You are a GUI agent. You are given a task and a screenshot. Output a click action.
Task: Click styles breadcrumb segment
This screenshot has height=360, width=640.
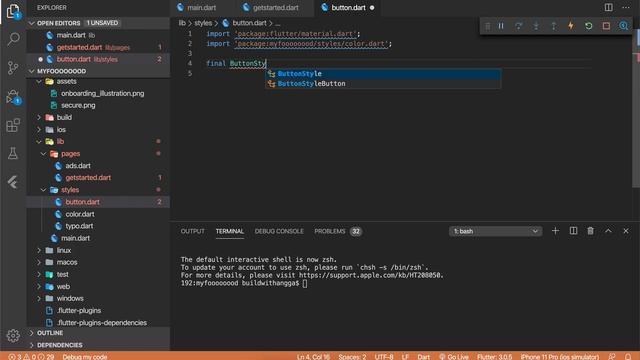tap(203, 23)
